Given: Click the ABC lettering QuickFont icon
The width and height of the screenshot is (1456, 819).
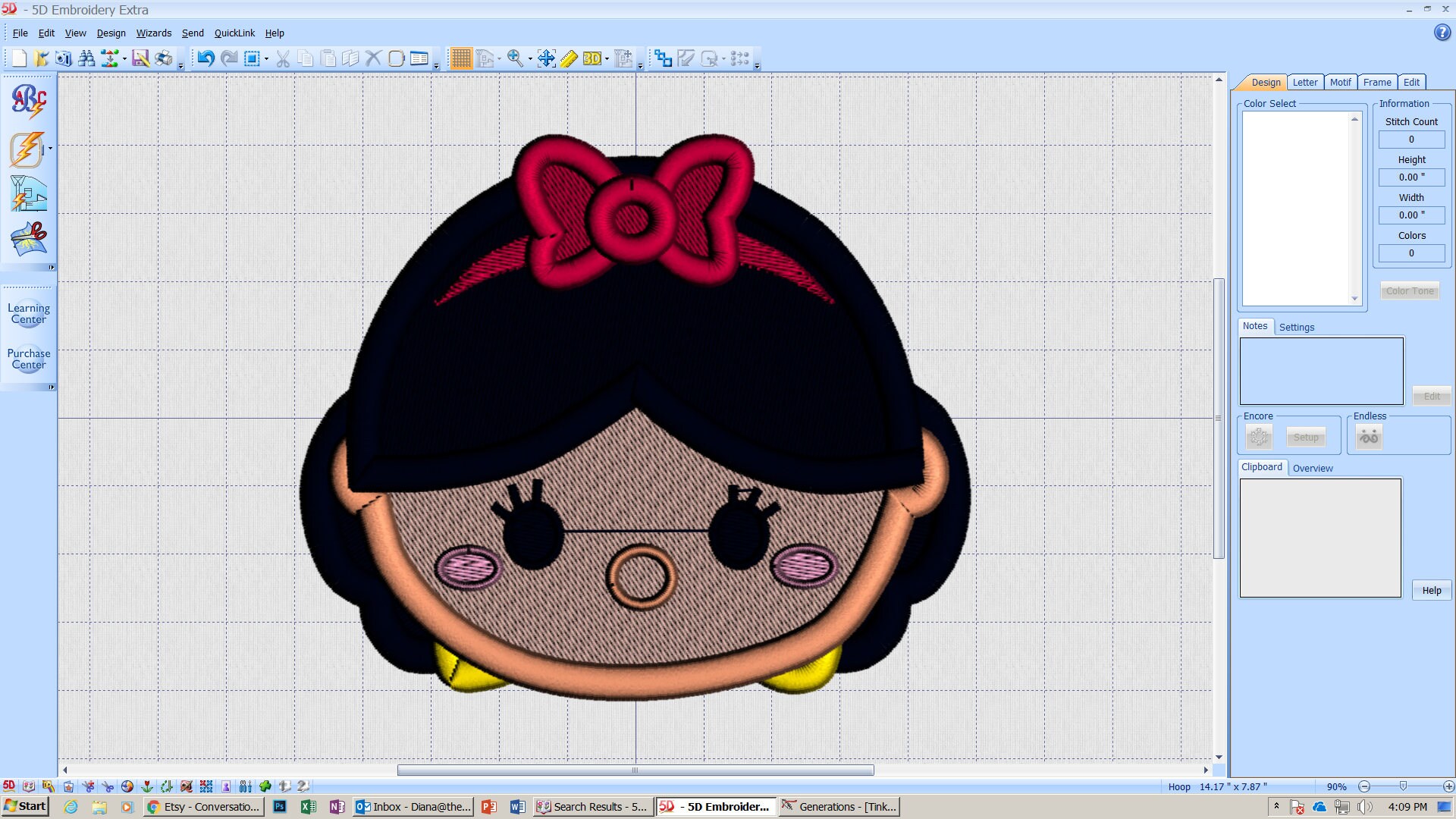Looking at the screenshot, I should point(29,102).
